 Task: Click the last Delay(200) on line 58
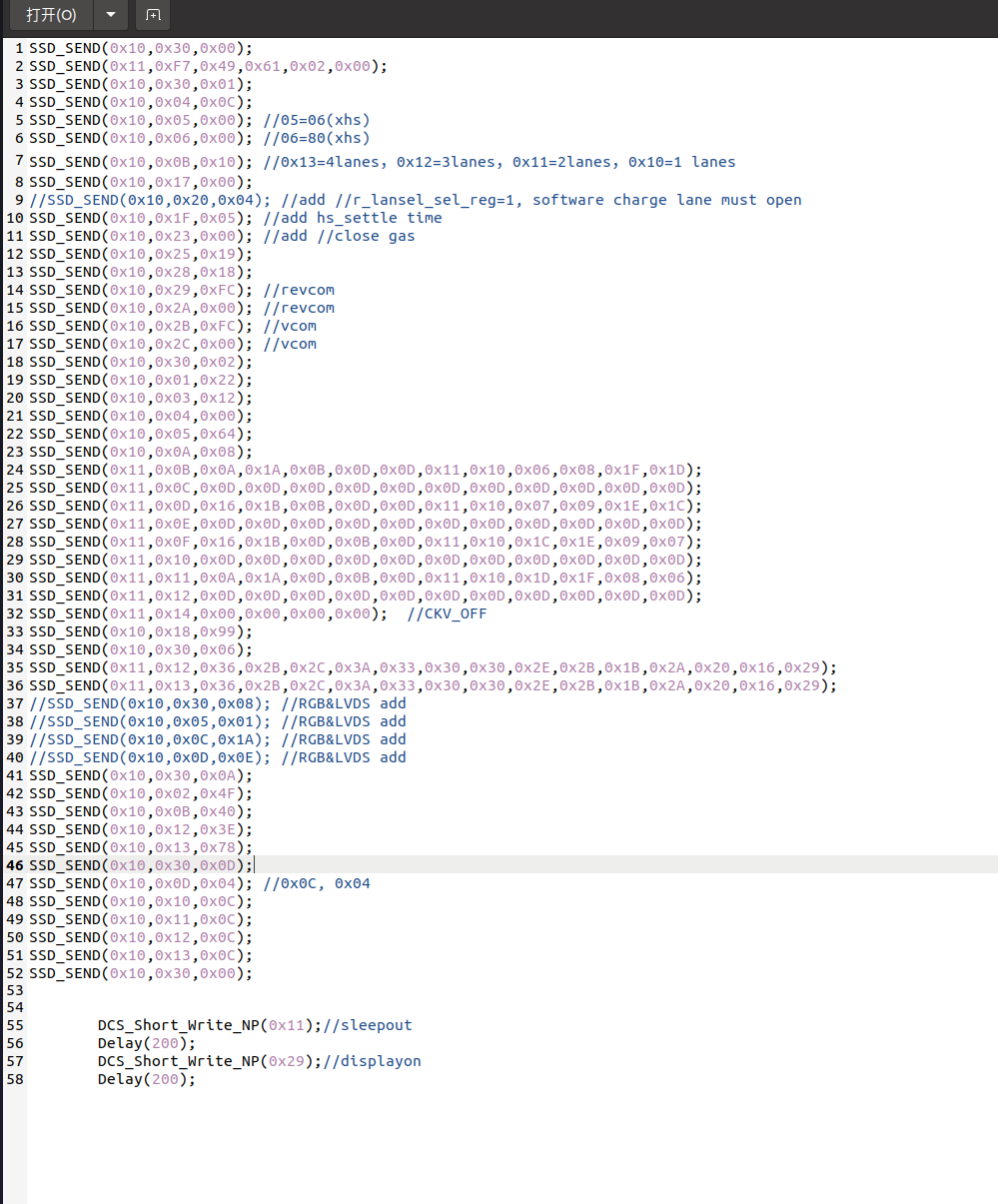146,1079
